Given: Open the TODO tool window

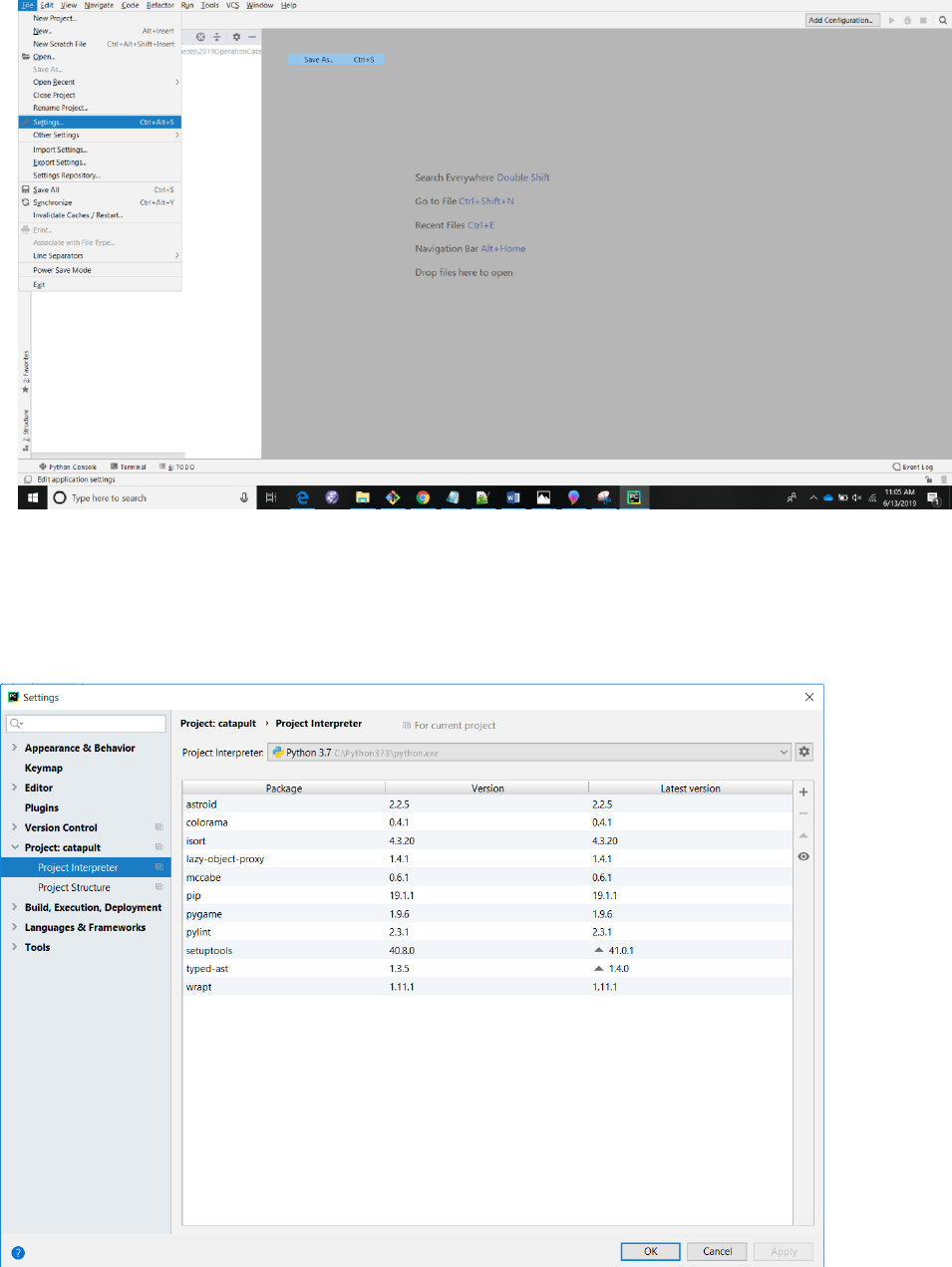Looking at the screenshot, I should coord(177,467).
